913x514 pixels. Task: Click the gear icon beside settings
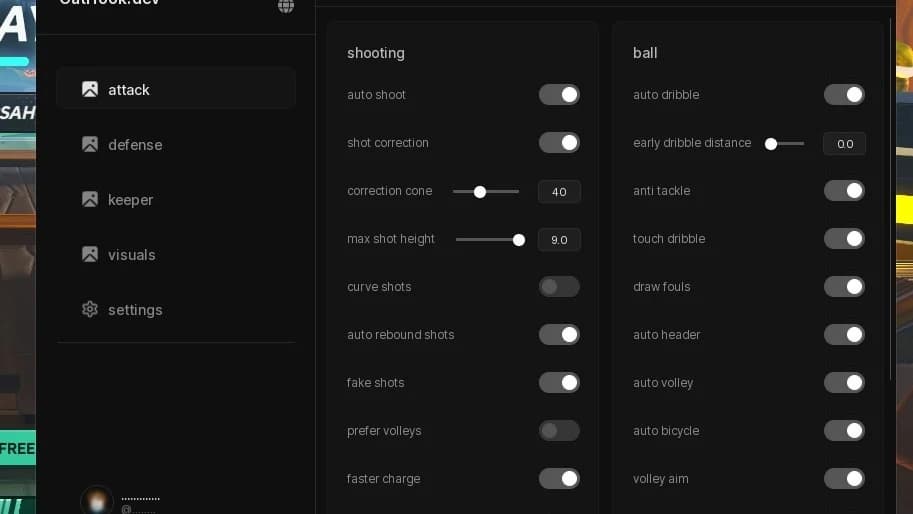tap(90, 309)
